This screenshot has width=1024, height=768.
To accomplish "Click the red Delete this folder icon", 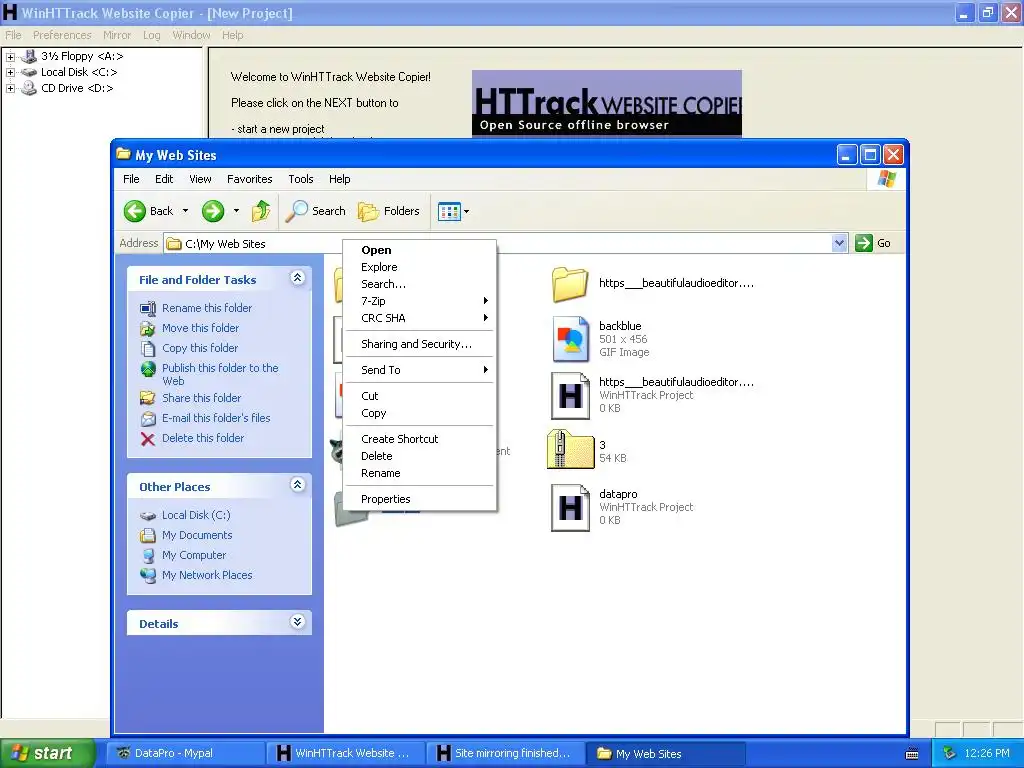I will [x=148, y=438].
